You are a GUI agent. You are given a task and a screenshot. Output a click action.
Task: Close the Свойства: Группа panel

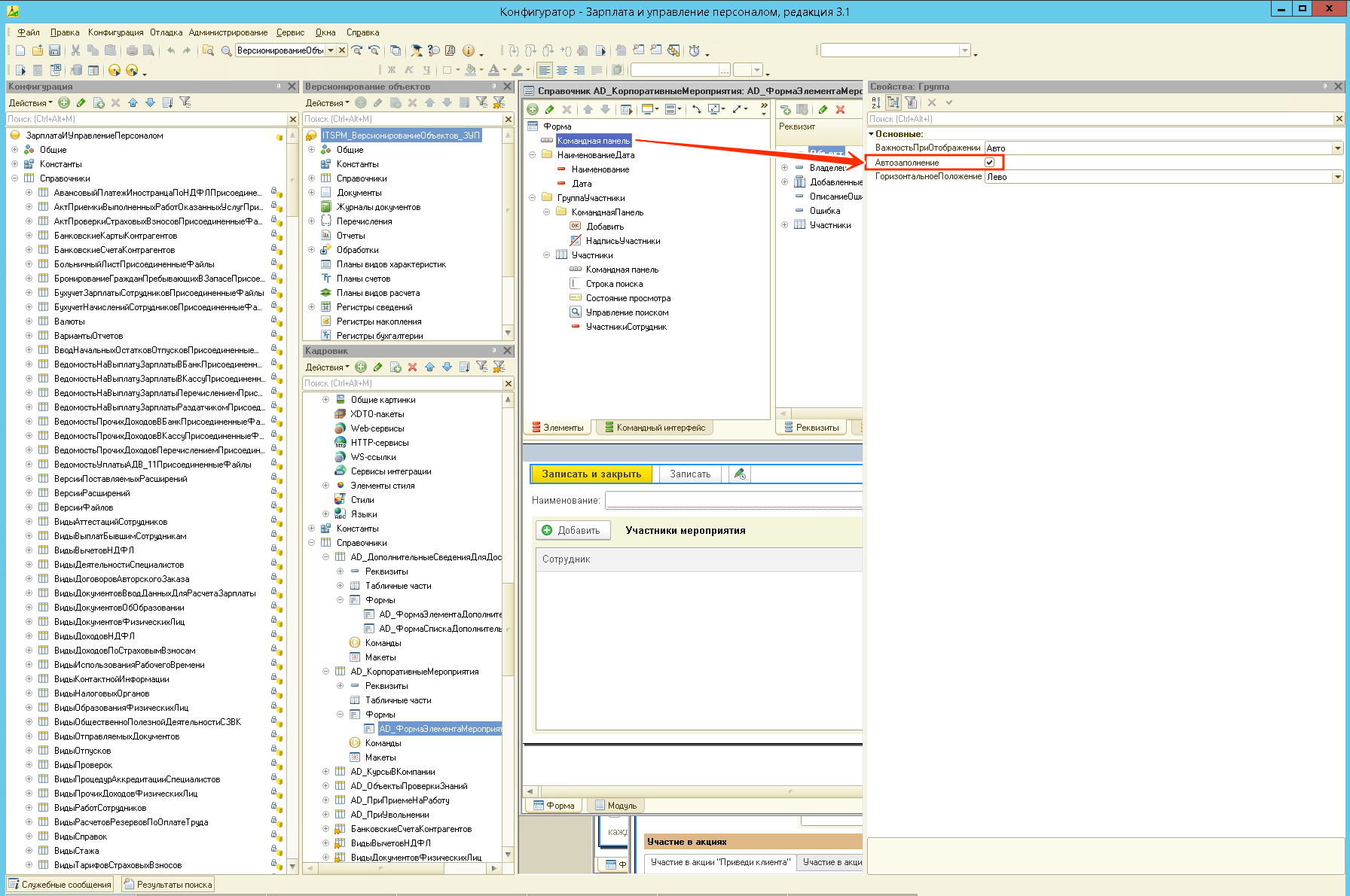[1339, 87]
